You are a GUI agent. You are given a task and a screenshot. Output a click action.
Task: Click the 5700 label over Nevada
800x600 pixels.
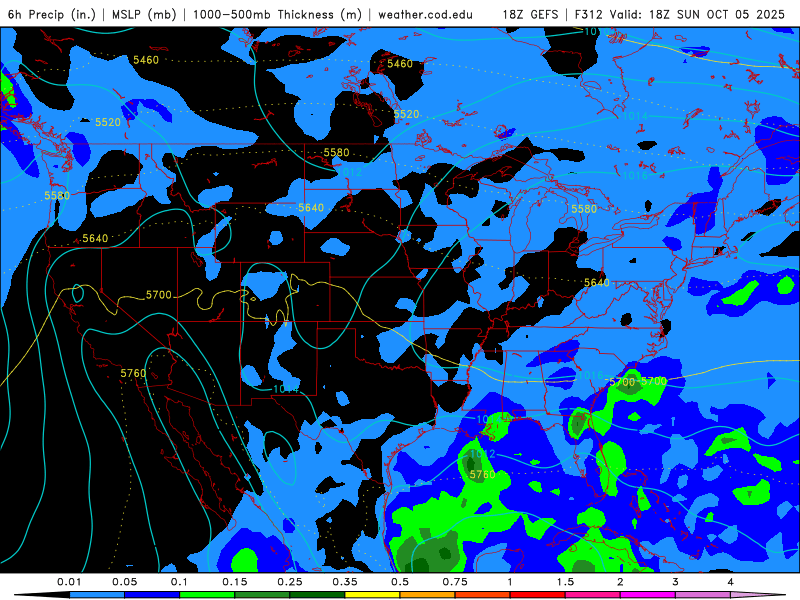(x=159, y=295)
